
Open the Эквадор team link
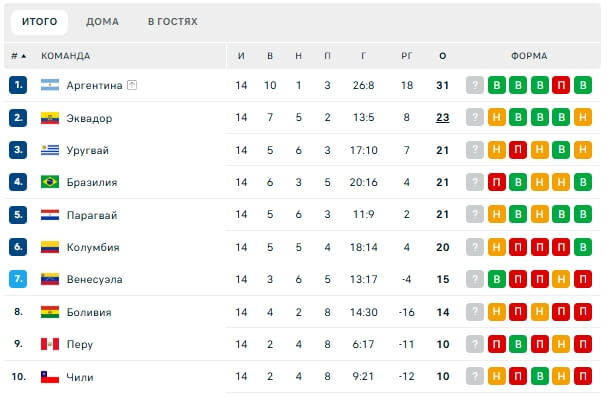coord(89,118)
